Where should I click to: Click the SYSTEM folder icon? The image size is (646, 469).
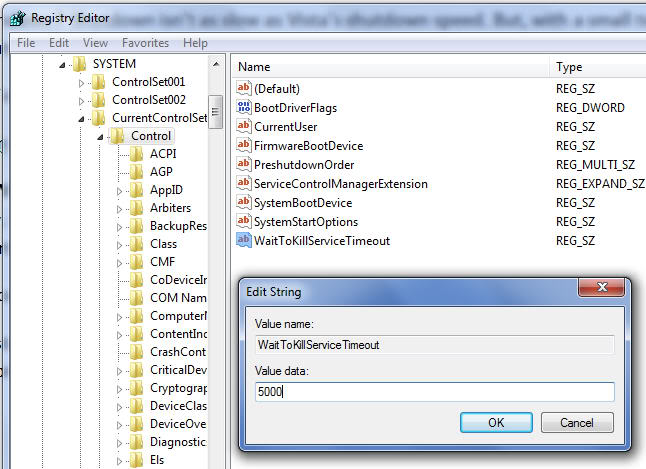tap(80, 64)
